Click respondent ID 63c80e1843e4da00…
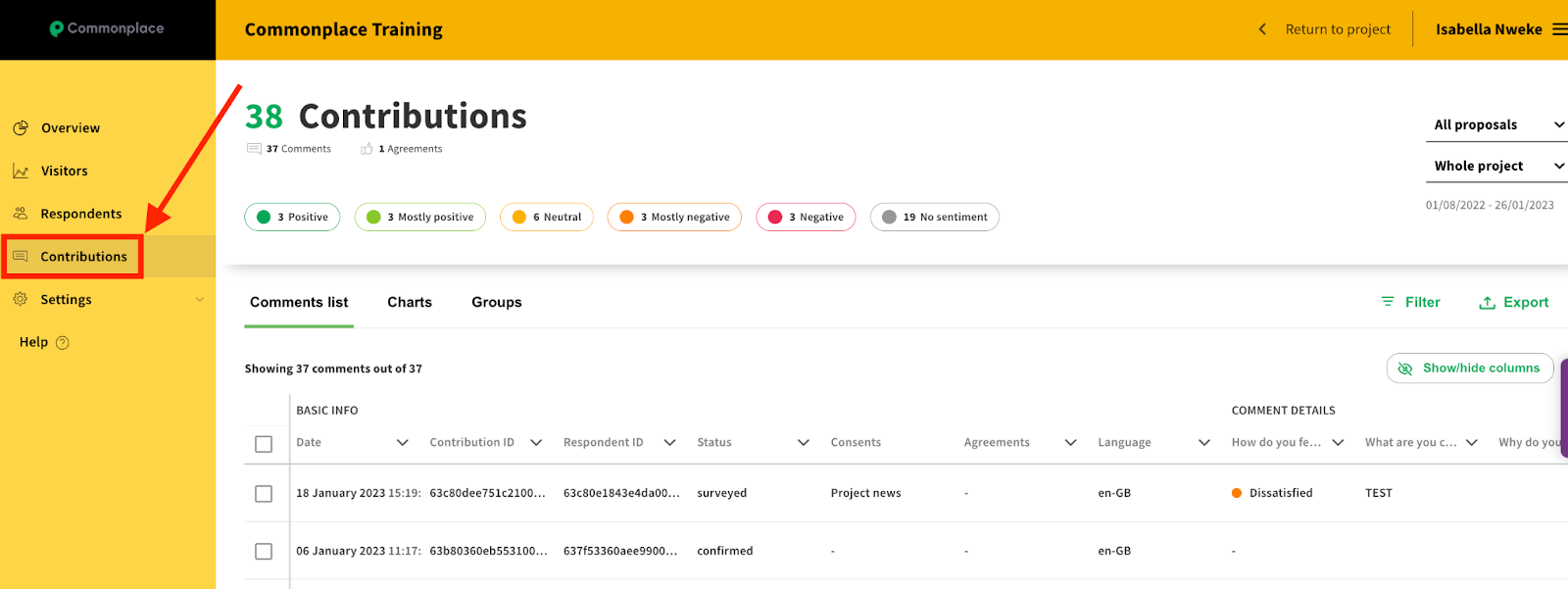This screenshot has height=589, width=1568. (621, 493)
